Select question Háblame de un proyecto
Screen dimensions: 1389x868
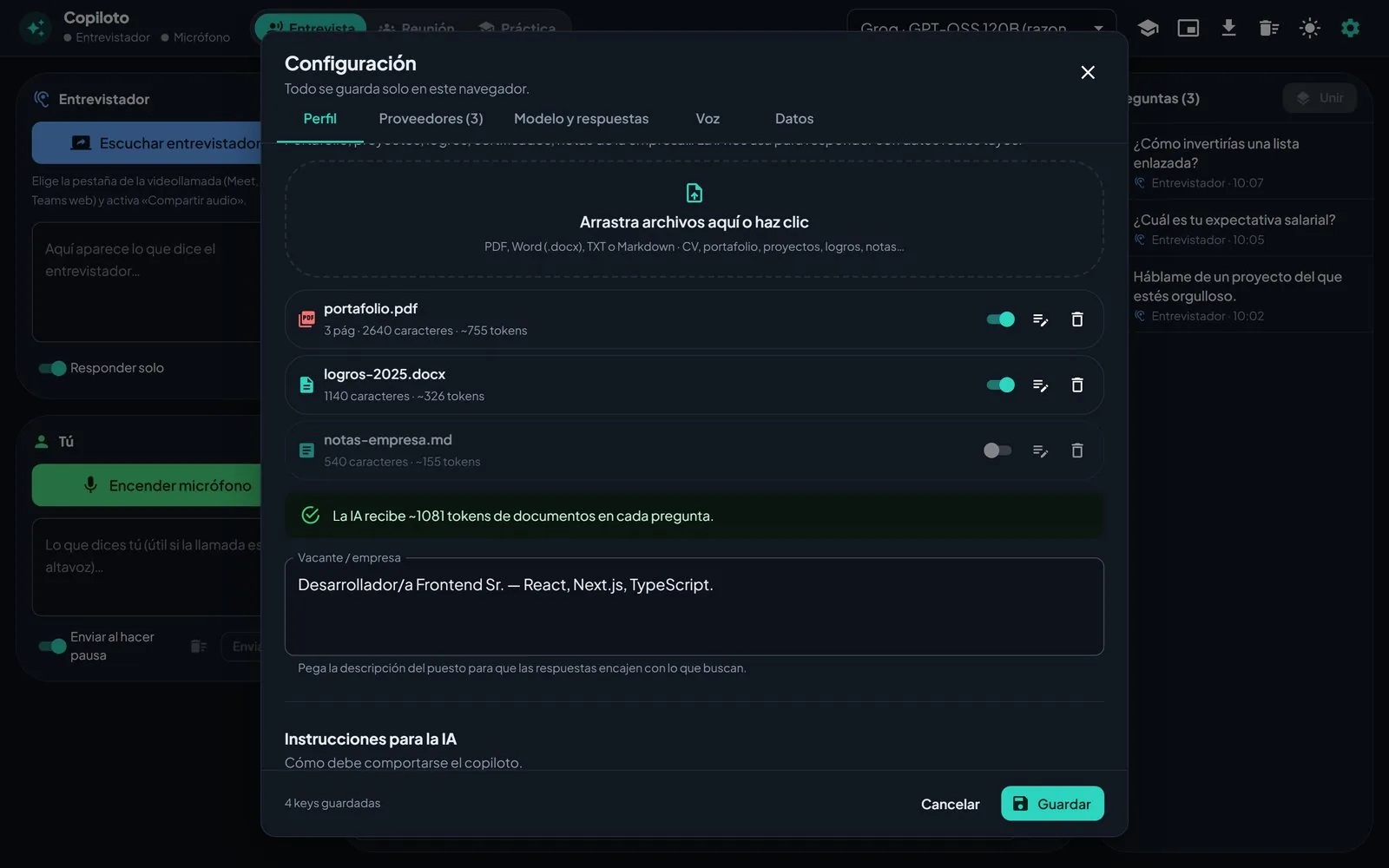coord(1250,295)
